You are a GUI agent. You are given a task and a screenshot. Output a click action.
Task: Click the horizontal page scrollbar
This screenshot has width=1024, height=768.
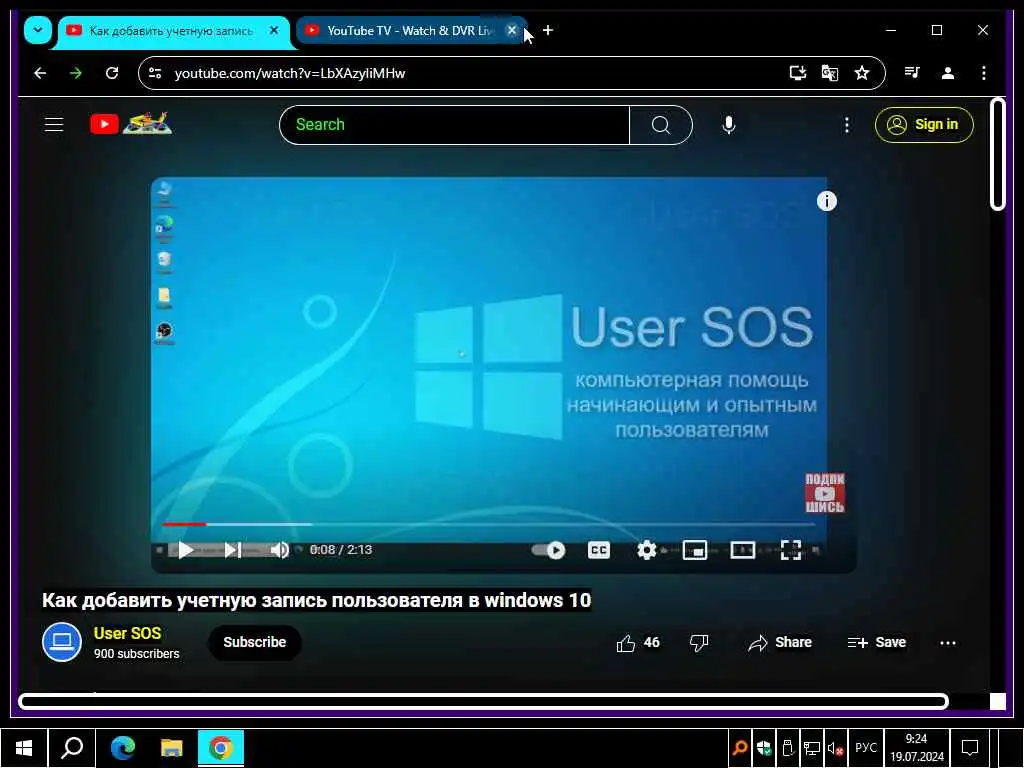tap(483, 701)
